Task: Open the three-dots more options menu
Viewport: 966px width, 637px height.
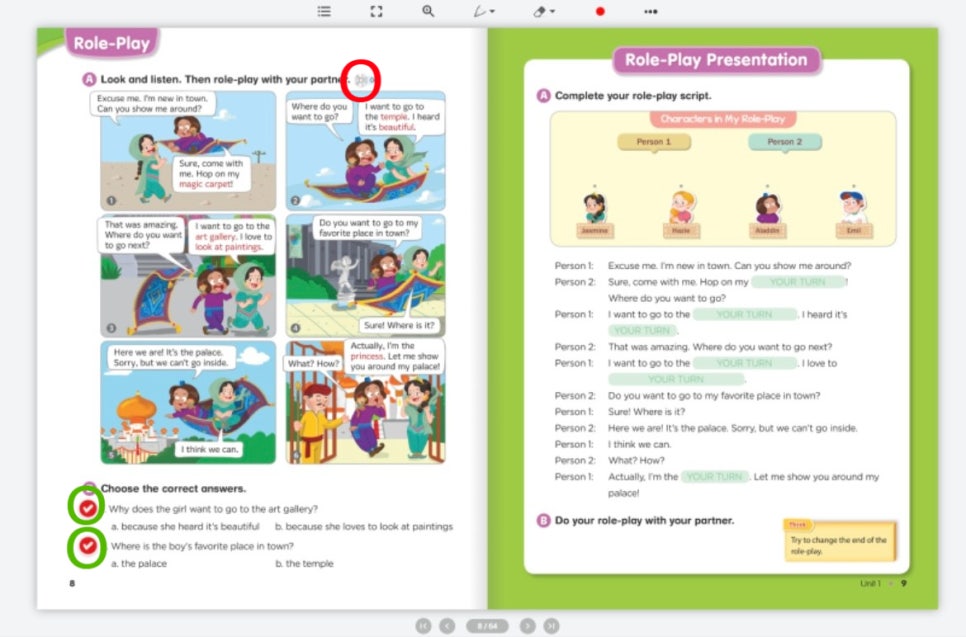Action: pos(651,11)
